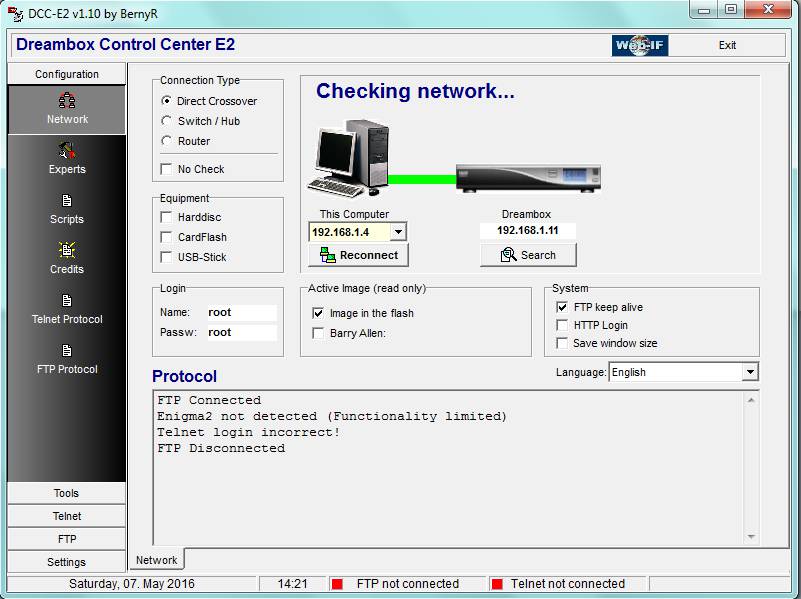Click 'FTP not connected' status text
This screenshot has width=801, height=599.
(x=408, y=584)
